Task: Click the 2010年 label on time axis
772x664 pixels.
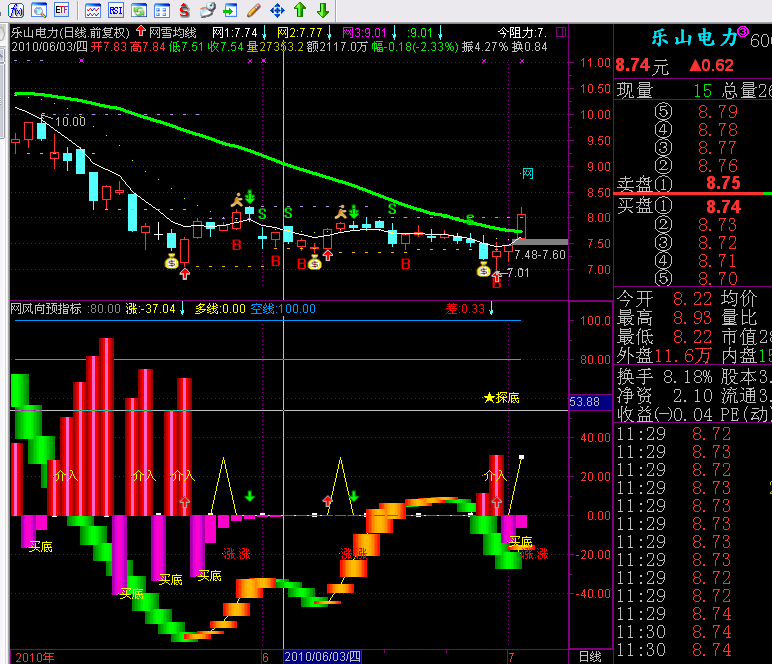Action: pyautogui.click(x=28, y=657)
